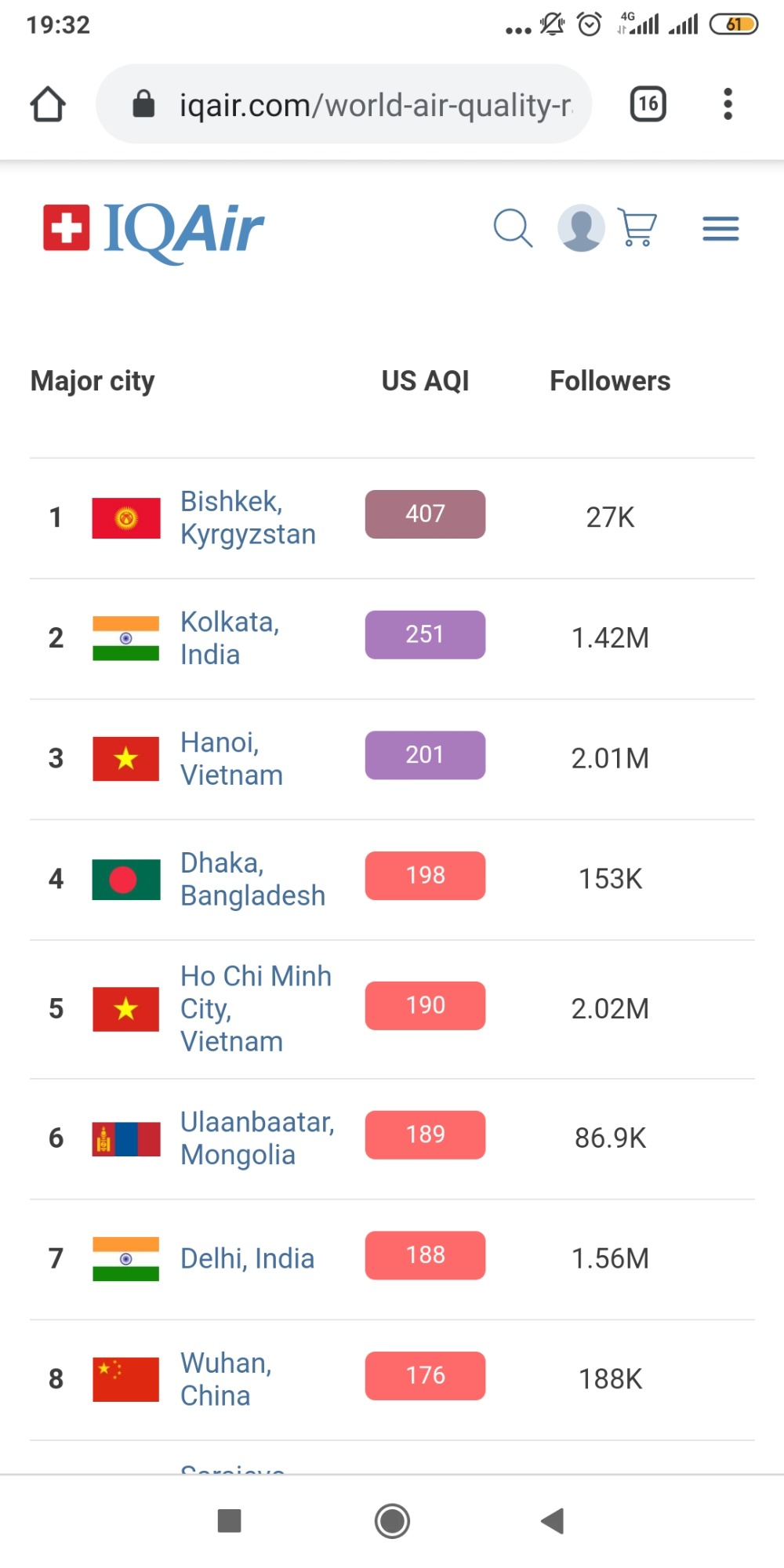The width and height of the screenshot is (784, 1568).
Task: Open the tab switcher showing 16 tabs
Action: [648, 104]
